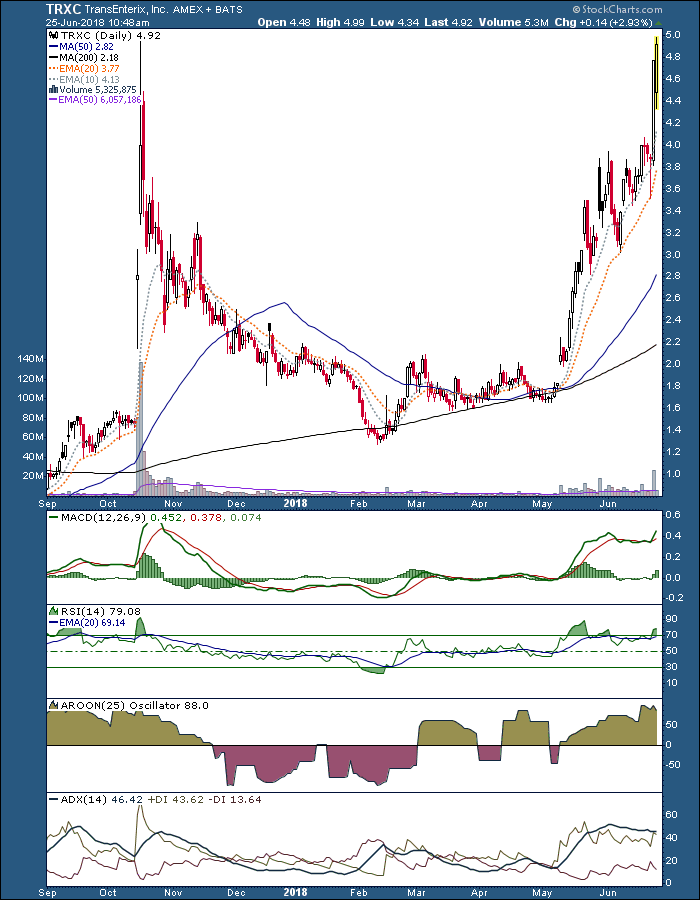This screenshot has width=700, height=900.
Task: Click the 5.0 price axis label
Action: point(674,34)
